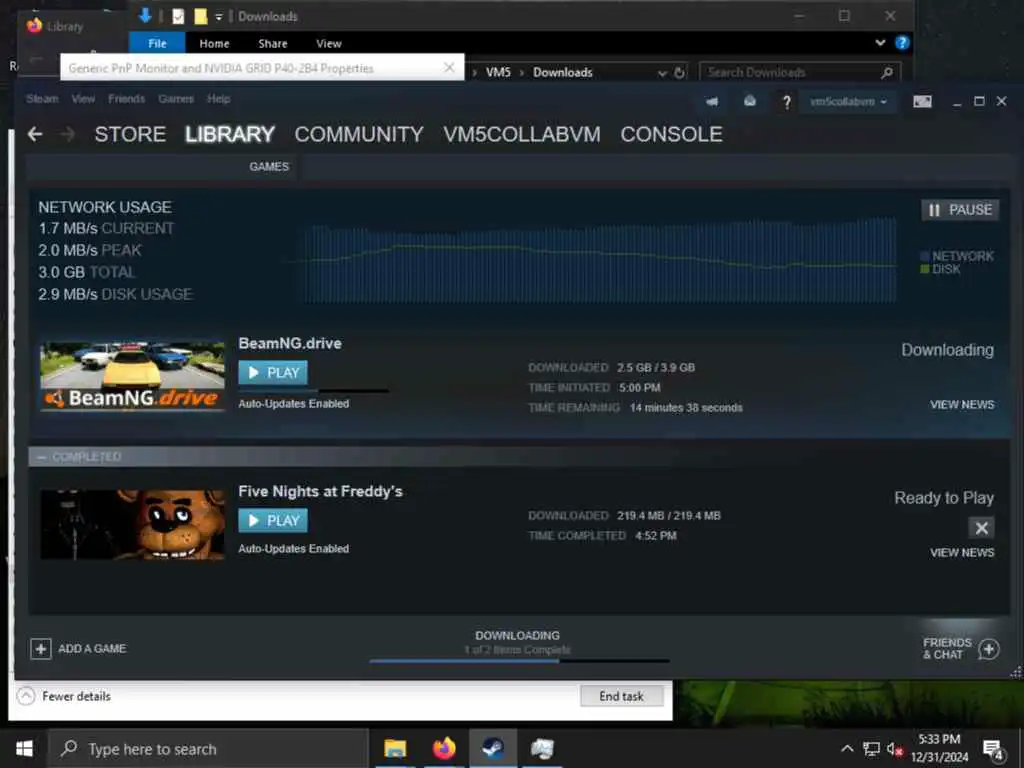Open the Games menu
The image size is (1024, 768).
tap(176, 99)
